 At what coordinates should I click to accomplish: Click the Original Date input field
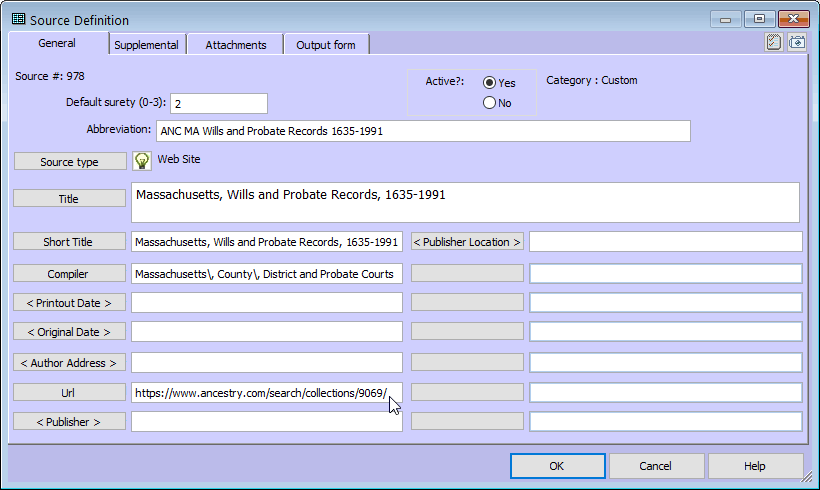tap(267, 332)
